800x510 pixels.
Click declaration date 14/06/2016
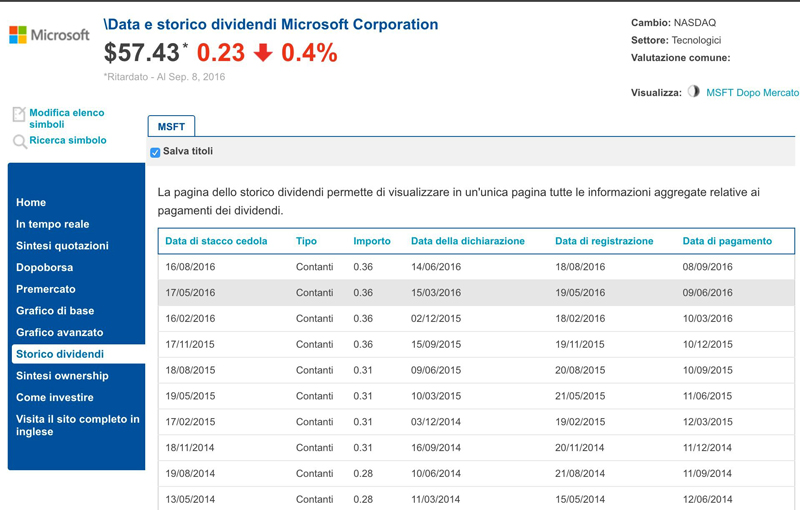[436, 267]
